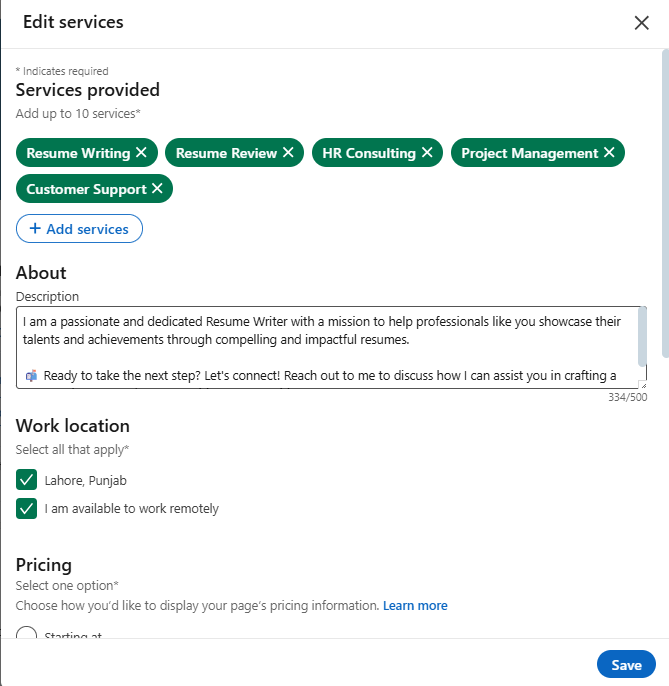Click the Pricing heading

(44, 565)
